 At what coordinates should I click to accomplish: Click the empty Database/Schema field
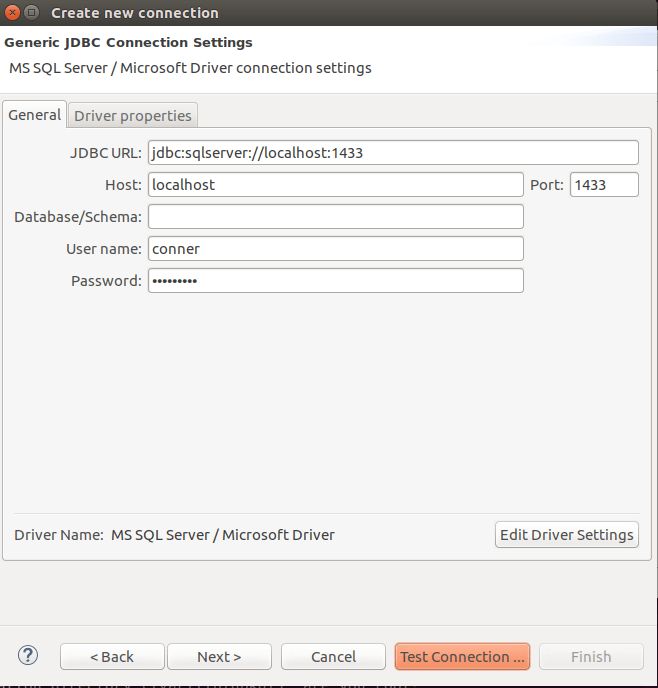pyautogui.click(x=336, y=217)
